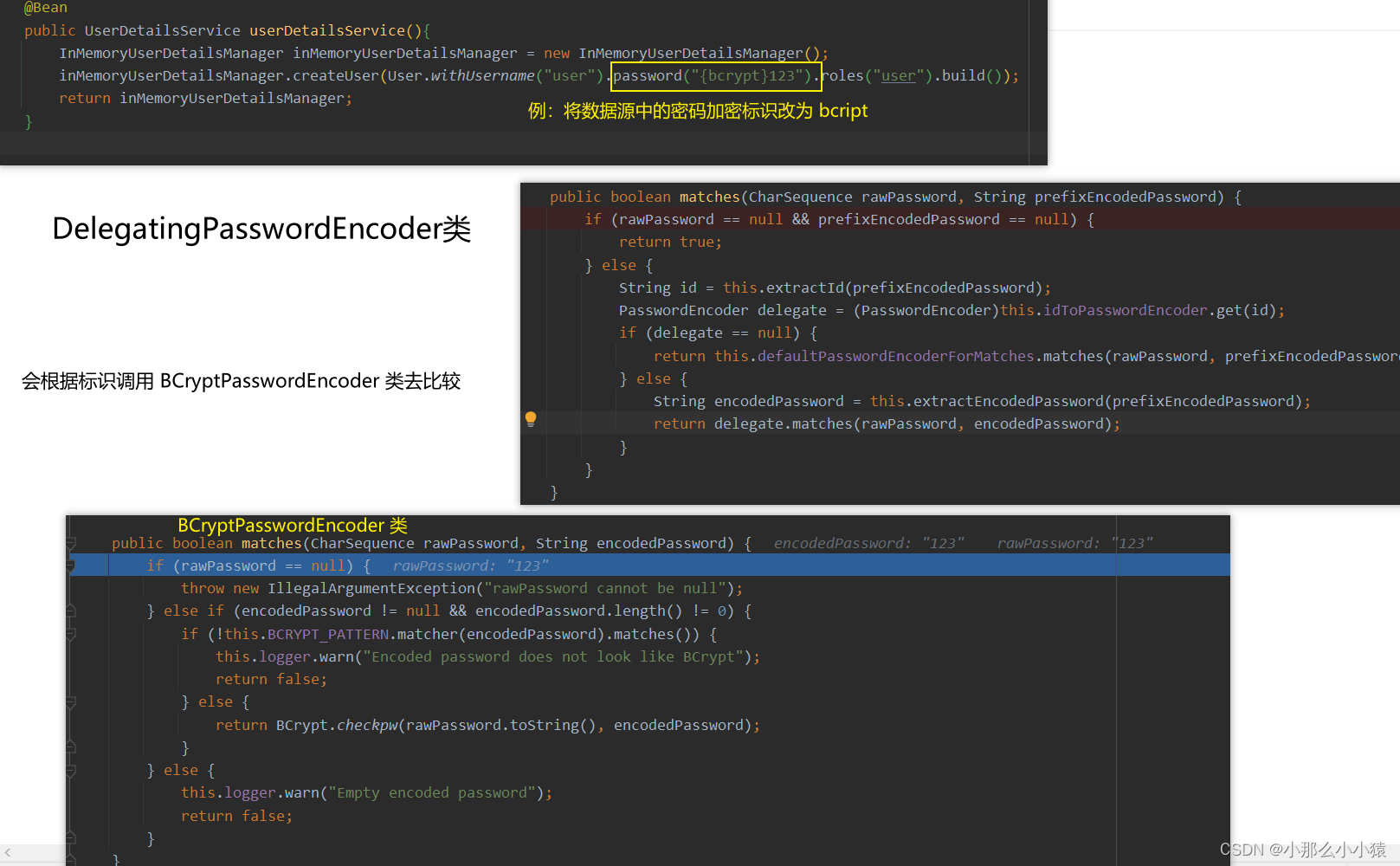This screenshot has height=866, width=1400.
Task: Click 'userDetailsService' method name
Action: 327,30
